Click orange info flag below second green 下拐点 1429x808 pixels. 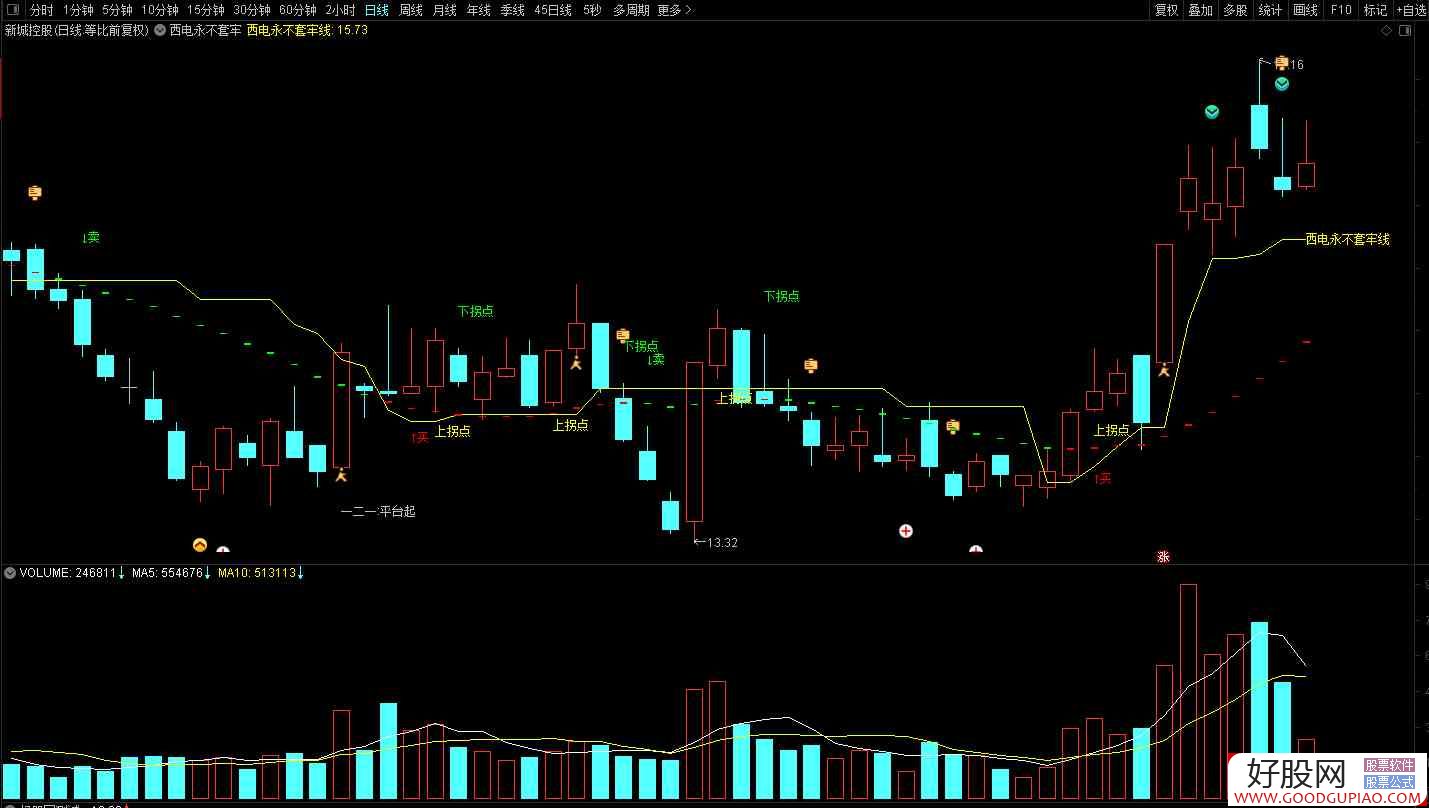coord(811,366)
